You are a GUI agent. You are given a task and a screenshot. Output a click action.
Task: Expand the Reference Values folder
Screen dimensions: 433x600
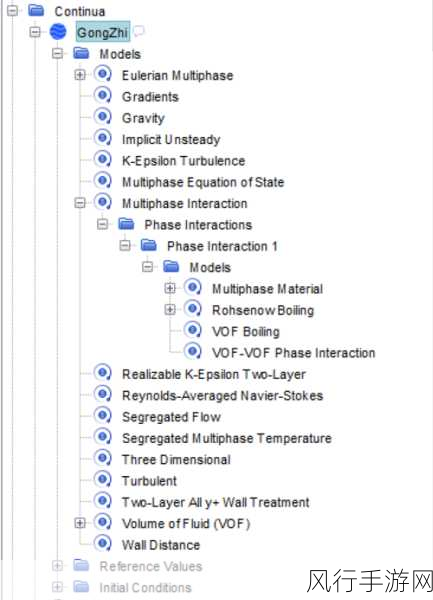[x=57, y=565]
